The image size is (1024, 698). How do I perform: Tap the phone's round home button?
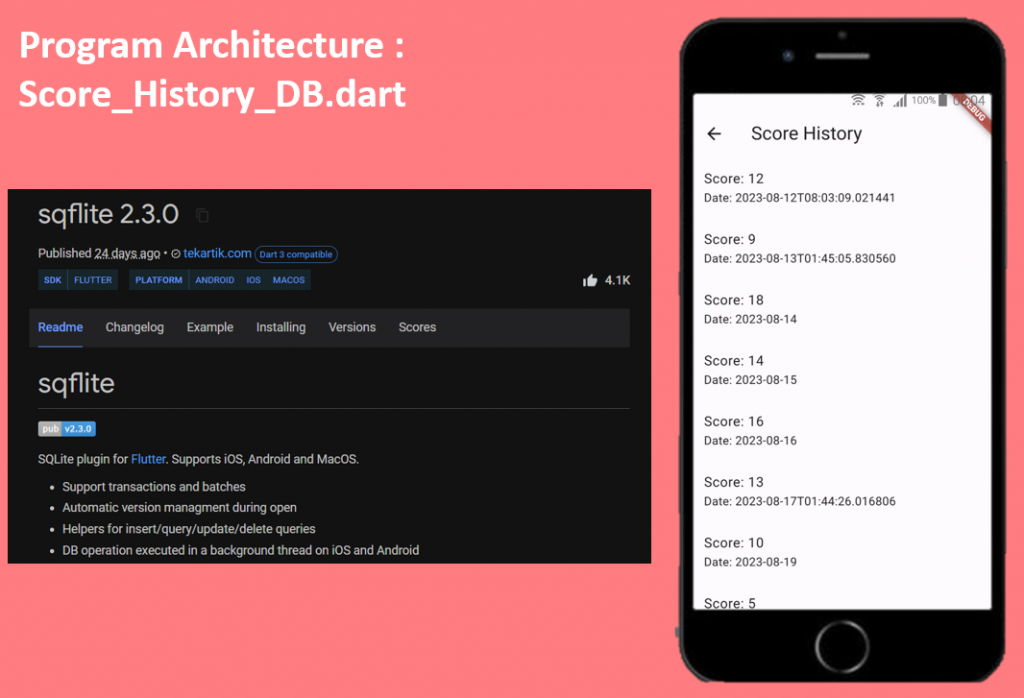842,646
